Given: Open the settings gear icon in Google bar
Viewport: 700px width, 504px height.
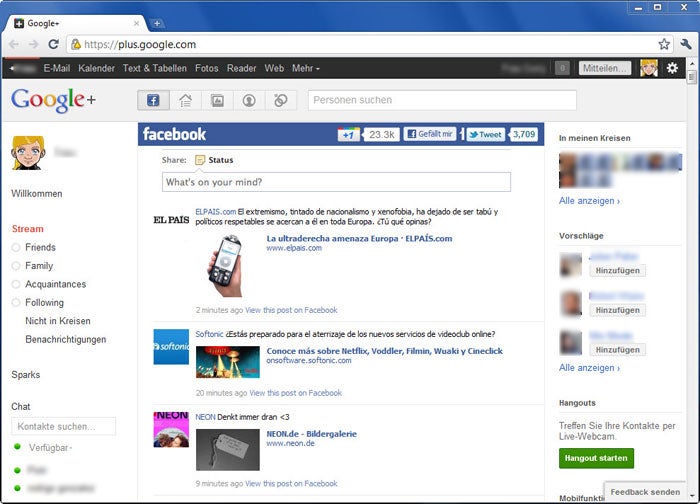Looking at the screenshot, I should (672, 68).
